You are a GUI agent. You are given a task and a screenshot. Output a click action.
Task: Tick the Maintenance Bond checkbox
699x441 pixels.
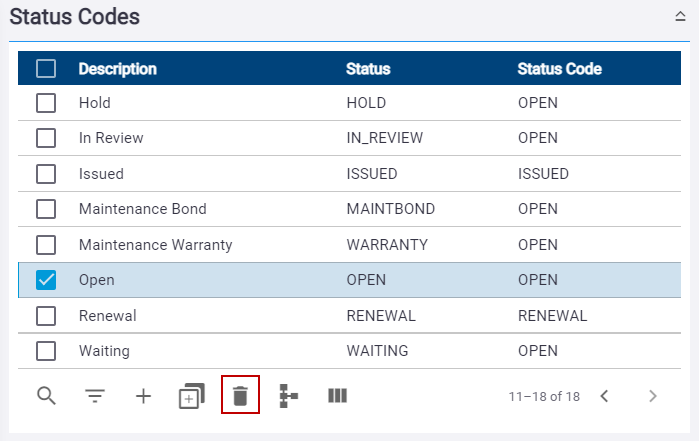point(46,209)
